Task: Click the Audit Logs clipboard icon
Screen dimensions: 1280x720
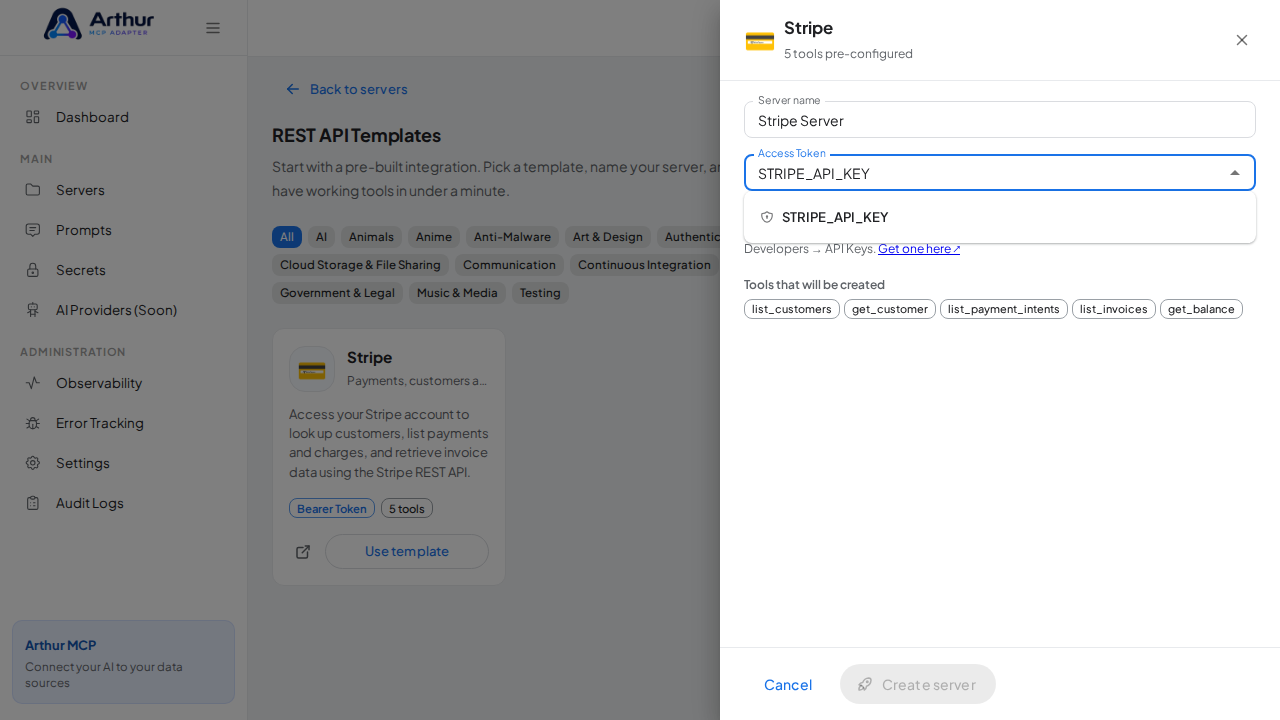Action: point(33,503)
